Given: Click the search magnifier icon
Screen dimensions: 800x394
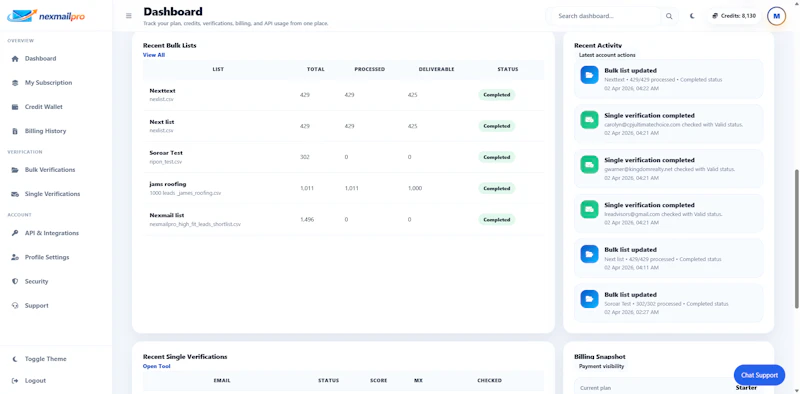Looking at the screenshot, I should click(669, 16).
